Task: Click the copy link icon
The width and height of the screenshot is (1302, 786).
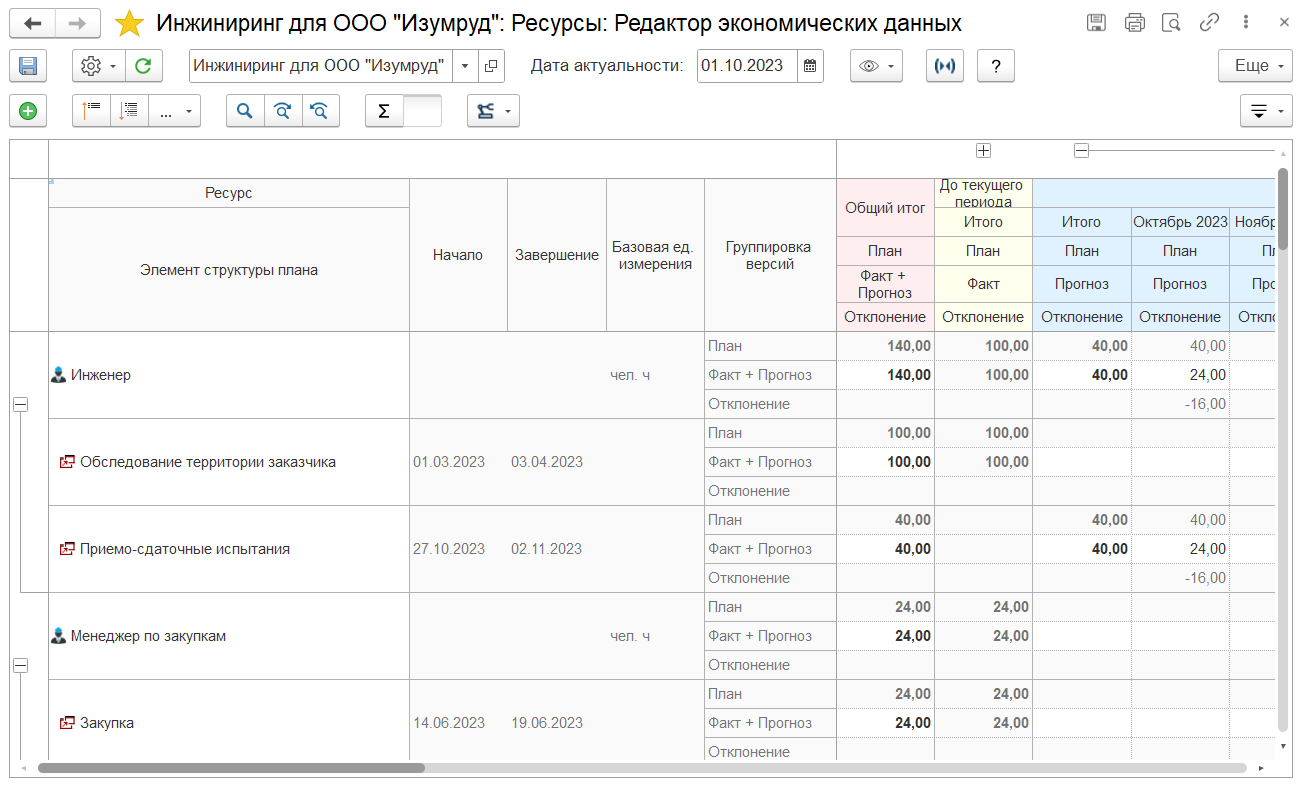Action: click(1209, 23)
